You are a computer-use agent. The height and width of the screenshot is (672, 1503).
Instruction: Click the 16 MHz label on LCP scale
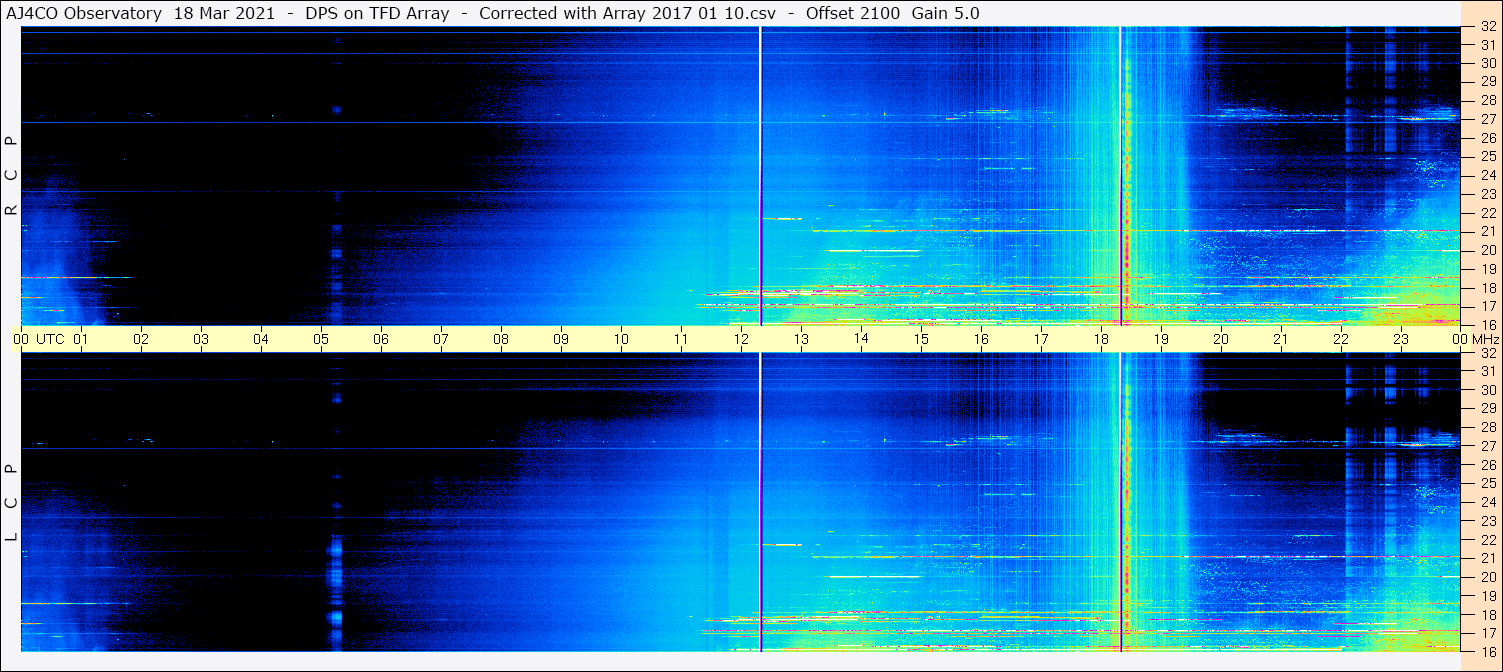1487,651
